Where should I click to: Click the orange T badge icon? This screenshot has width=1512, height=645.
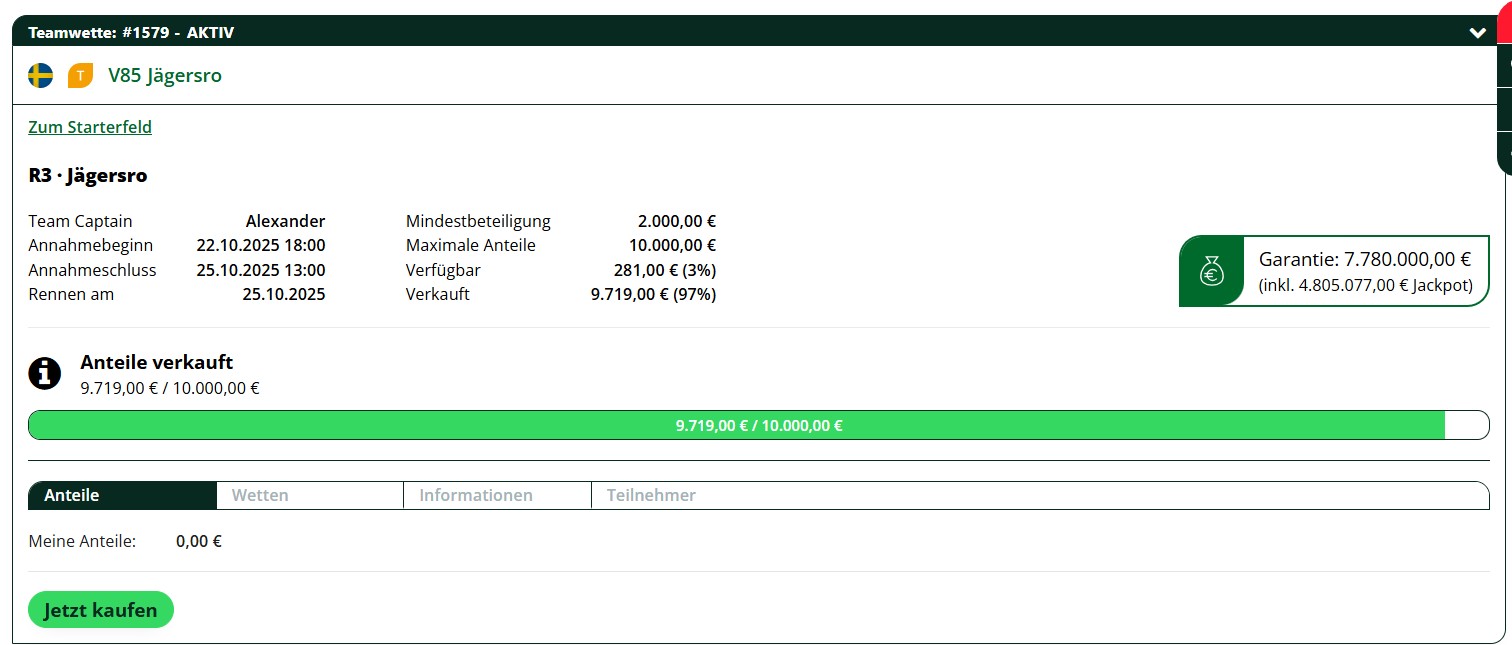80,76
